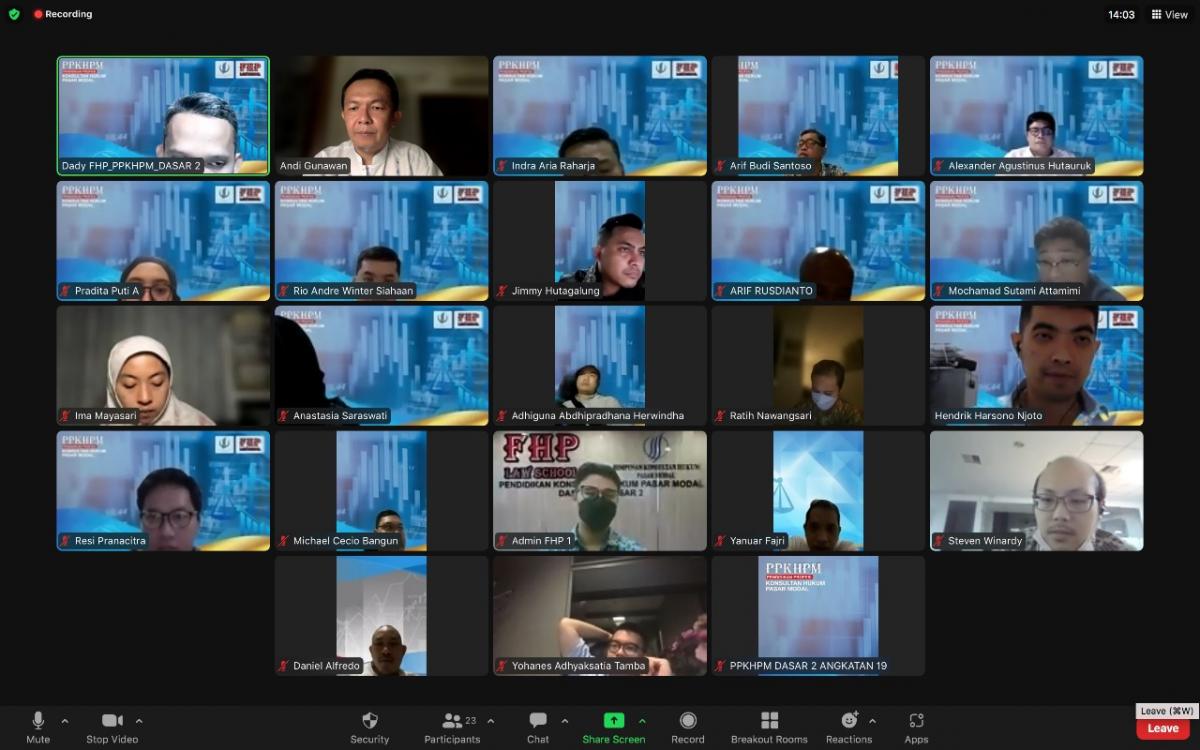
Task: Expand the chevron next to Chat
Action: (x=565, y=721)
